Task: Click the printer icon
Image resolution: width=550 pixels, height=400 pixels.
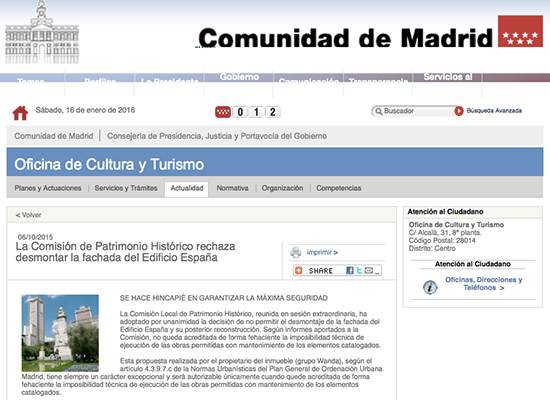Action: [x=296, y=252]
